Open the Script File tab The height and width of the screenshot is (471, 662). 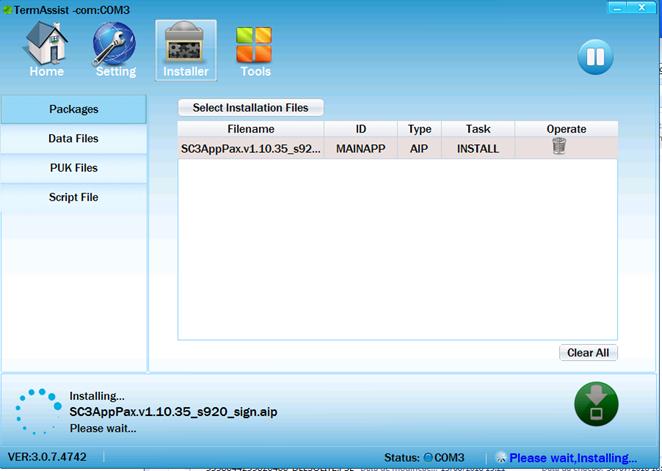(x=74, y=198)
